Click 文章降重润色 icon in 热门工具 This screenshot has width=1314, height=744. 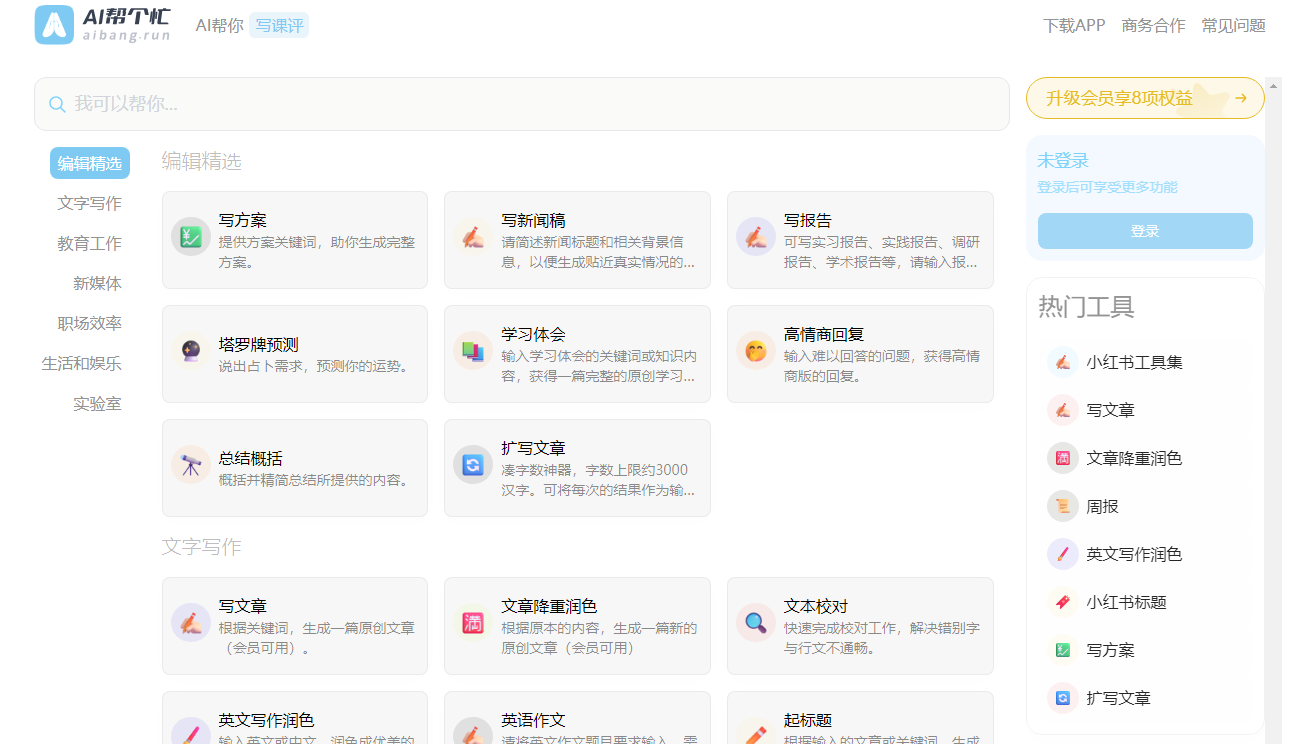tap(1063, 458)
